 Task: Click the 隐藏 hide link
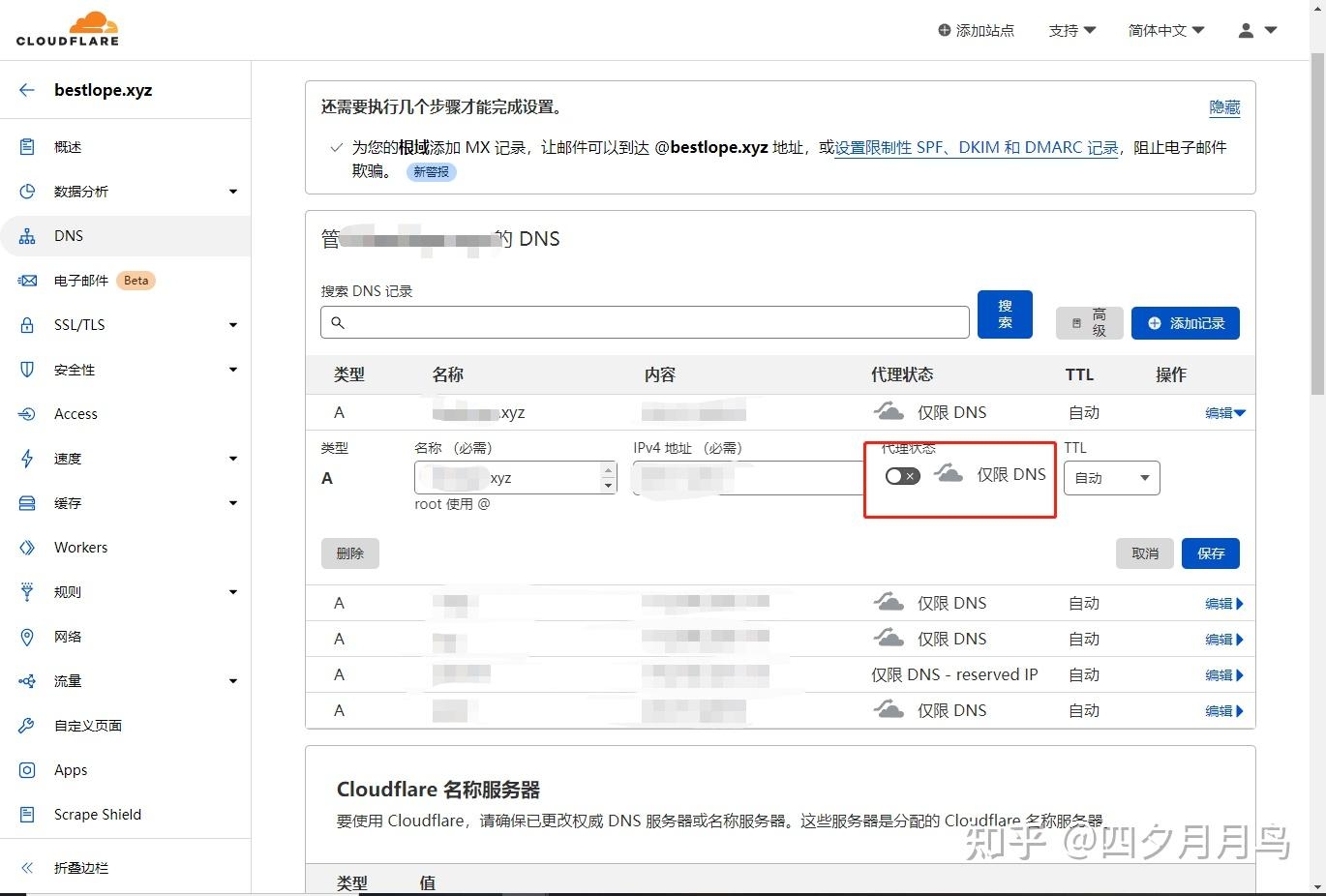pos(1224,107)
